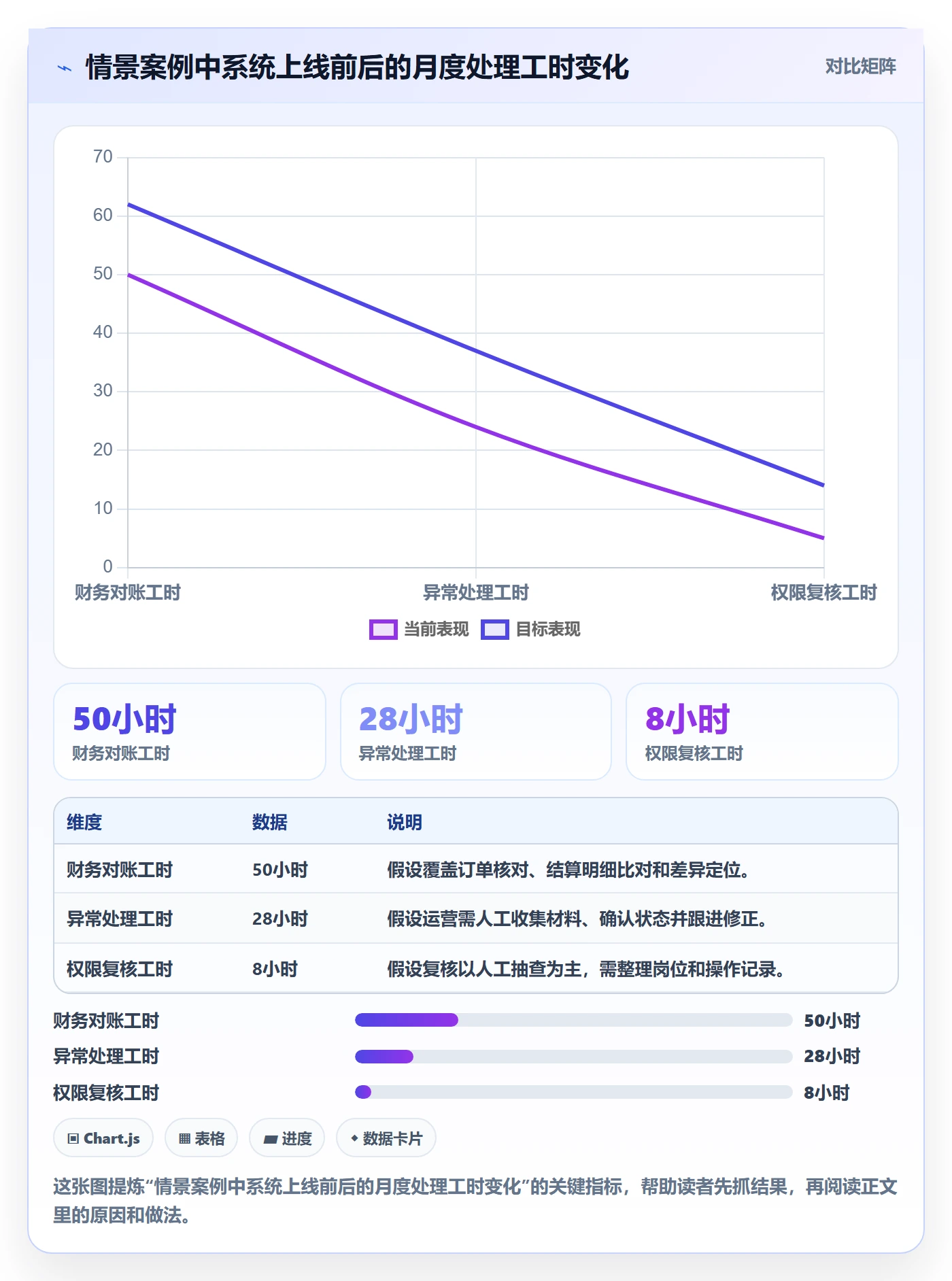
Task: Toggle the 当前表现 legend swatch
Action: pyautogui.click(x=383, y=630)
